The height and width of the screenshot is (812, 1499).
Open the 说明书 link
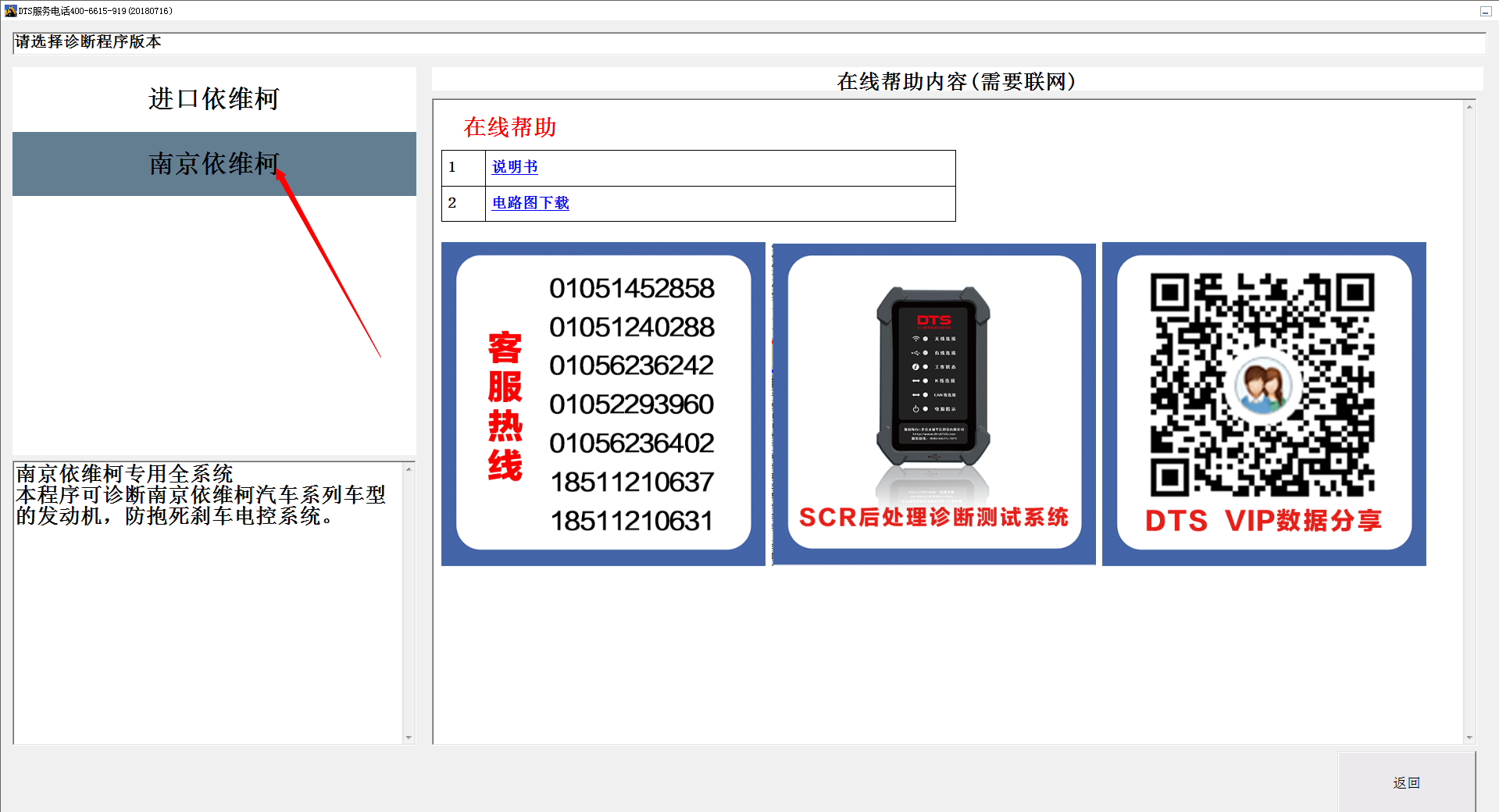pyautogui.click(x=515, y=167)
